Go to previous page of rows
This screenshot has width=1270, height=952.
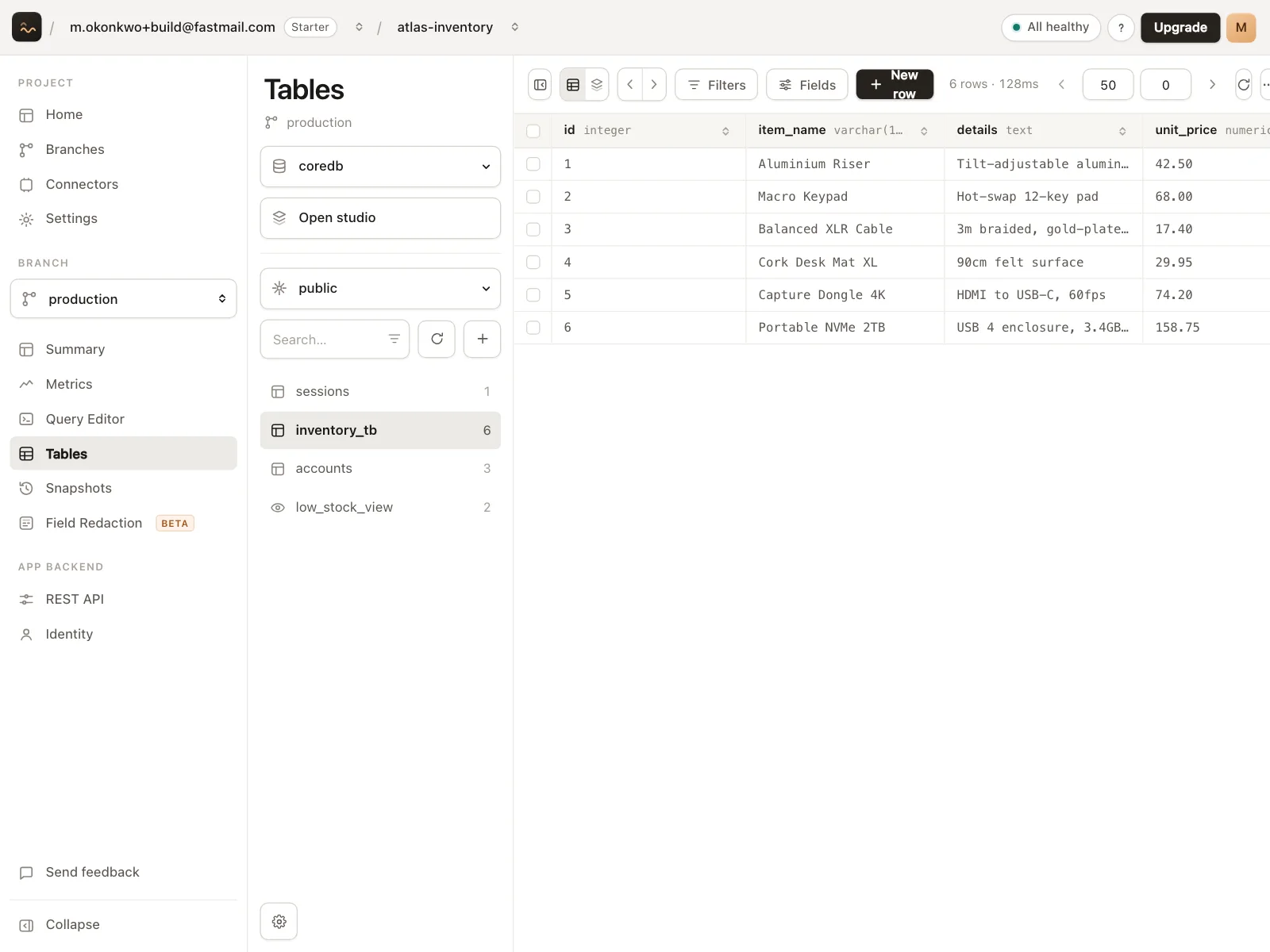tap(1061, 84)
